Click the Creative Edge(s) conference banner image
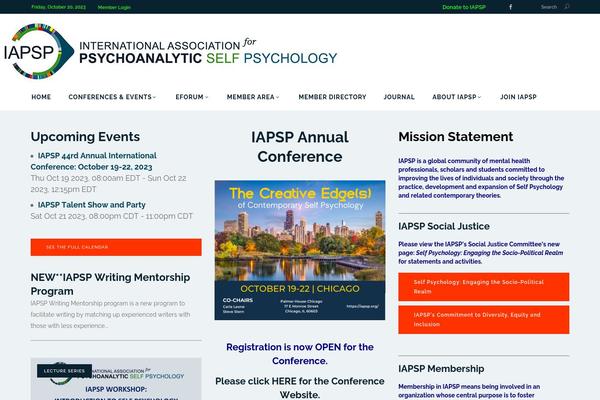Screen dimensions: 600x400 coord(300,250)
